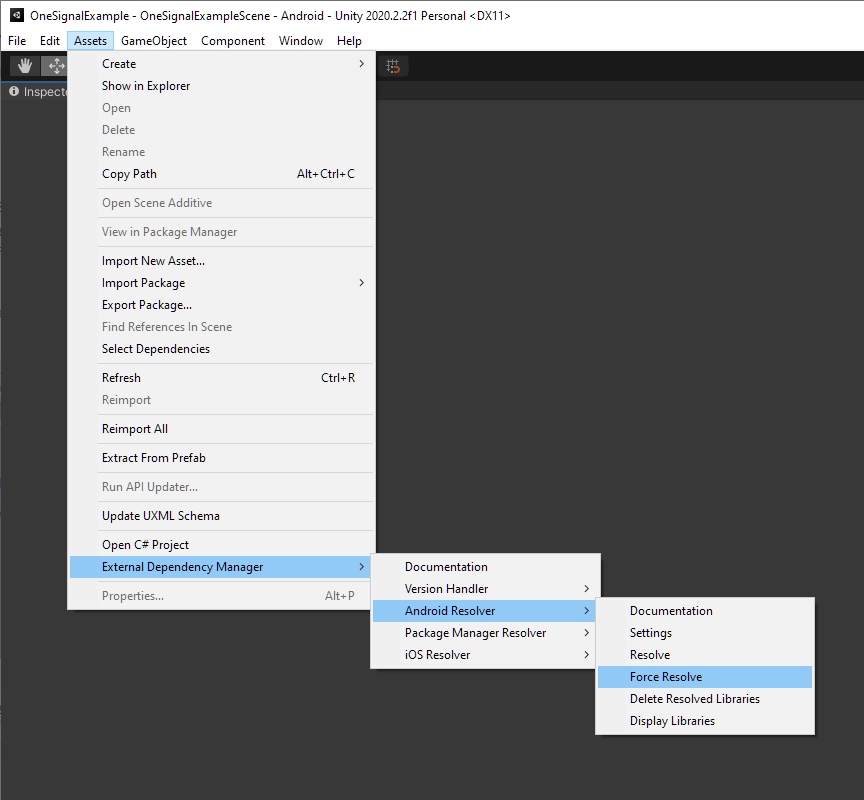Viewport: 864px width, 800px height.
Task: Choose Show in Explorer
Action: click(222, 86)
